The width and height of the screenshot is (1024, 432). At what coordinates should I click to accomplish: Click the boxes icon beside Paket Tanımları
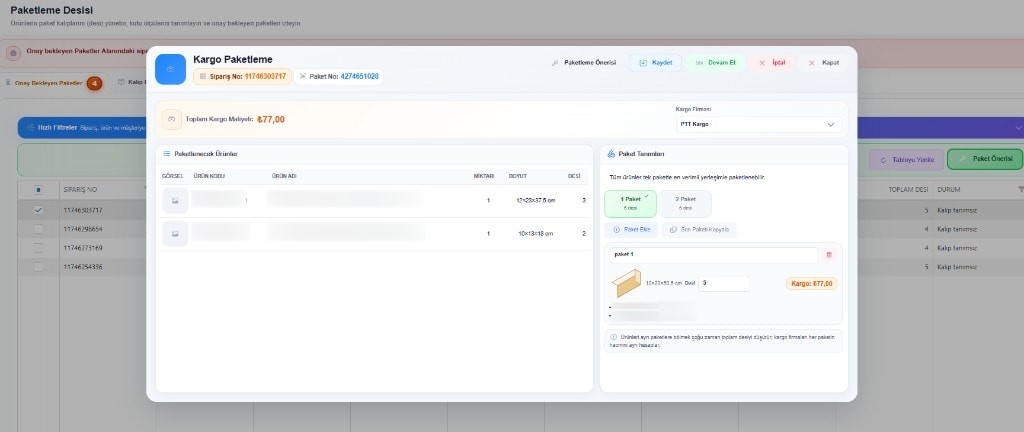click(x=611, y=154)
